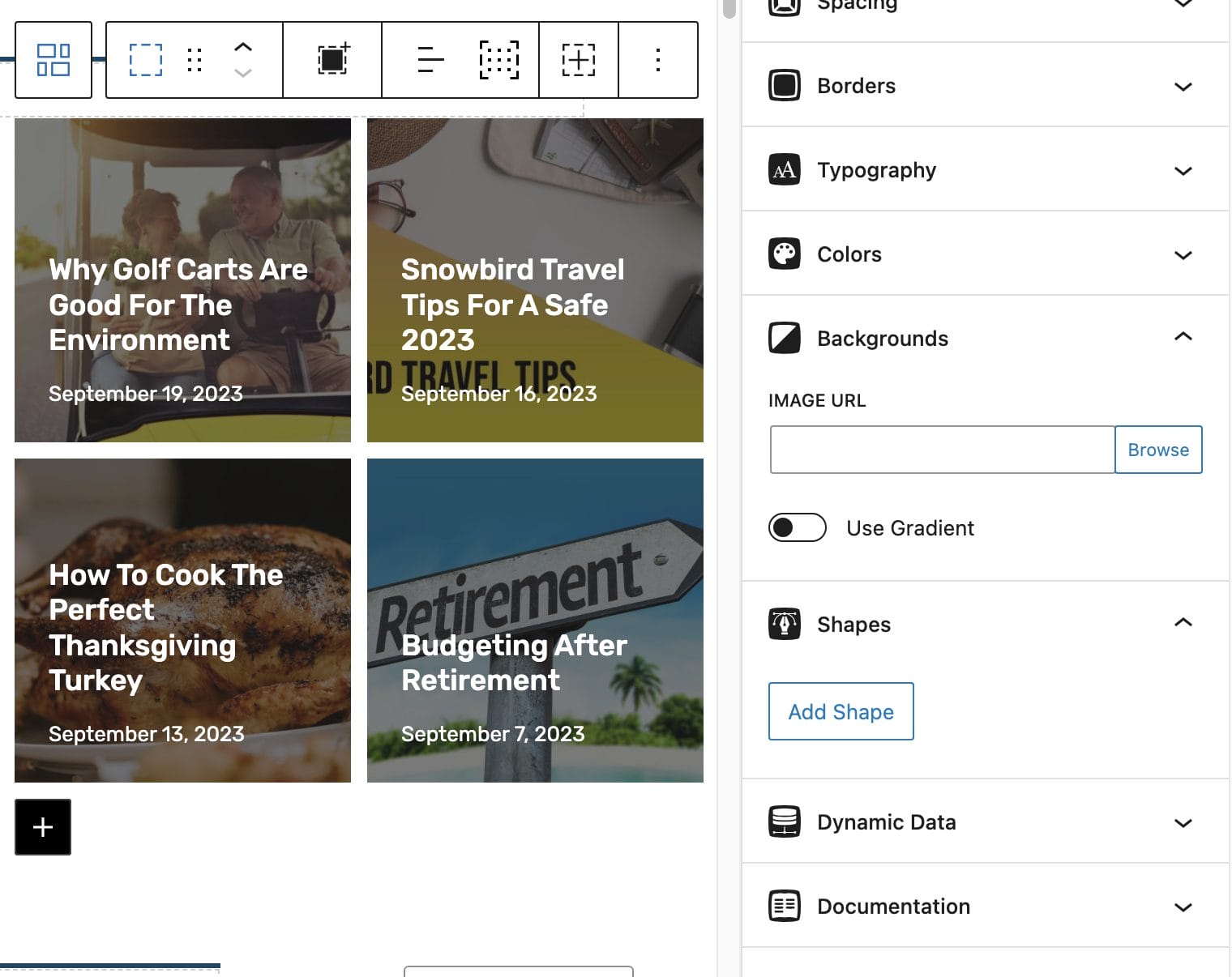Image resolution: width=1232 pixels, height=977 pixels.
Task: Click the black plus add block button
Action: (43, 827)
